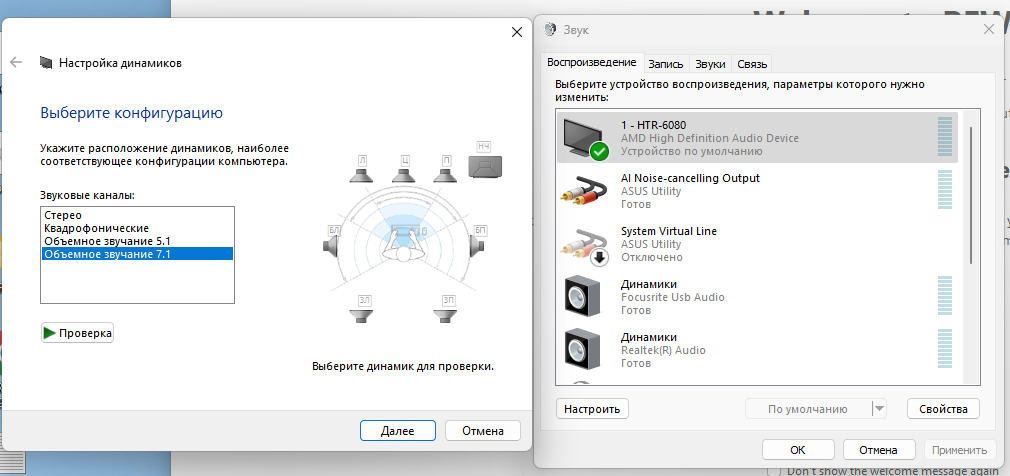The image size is (1010, 476).
Task: Open the Звуки tab
Action: pyautogui.click(x=710, y=63)
